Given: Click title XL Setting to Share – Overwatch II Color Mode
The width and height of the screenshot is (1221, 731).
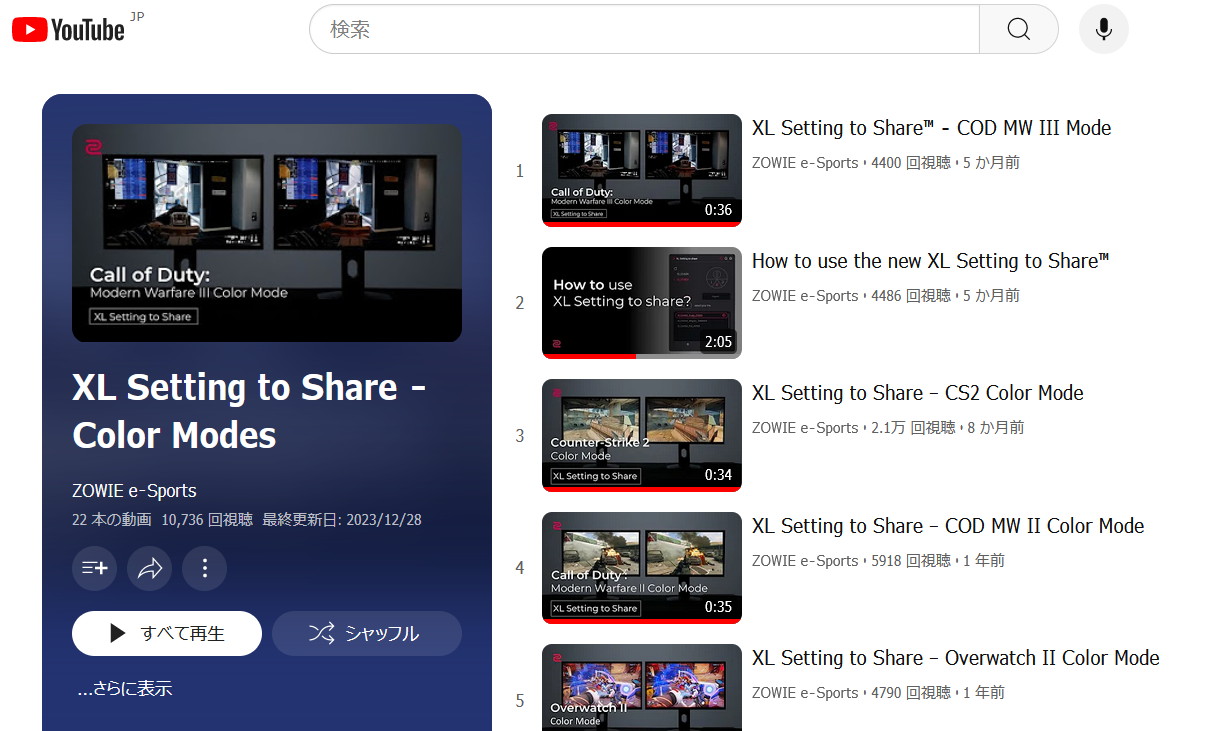Looking at the screenshot, I should (x=956, y=658).
